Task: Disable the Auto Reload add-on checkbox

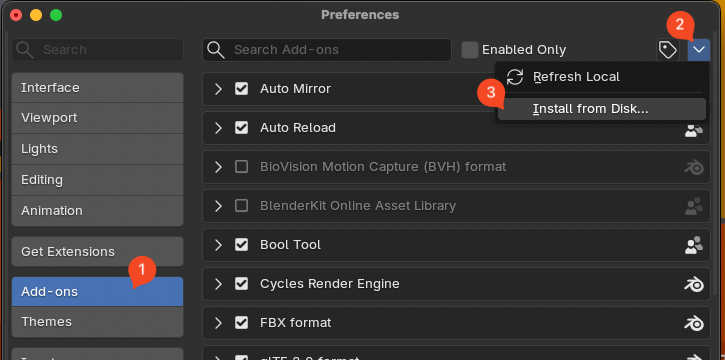Action: pos(241,128)
